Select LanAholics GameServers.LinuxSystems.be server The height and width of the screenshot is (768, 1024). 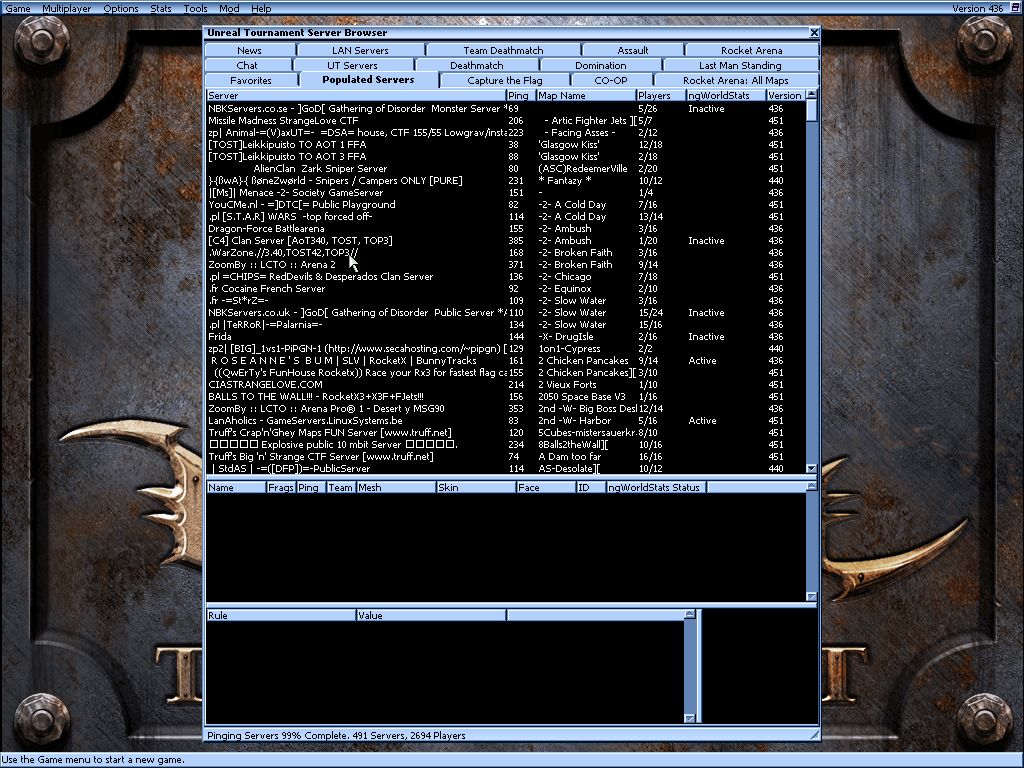coord(506,421)
